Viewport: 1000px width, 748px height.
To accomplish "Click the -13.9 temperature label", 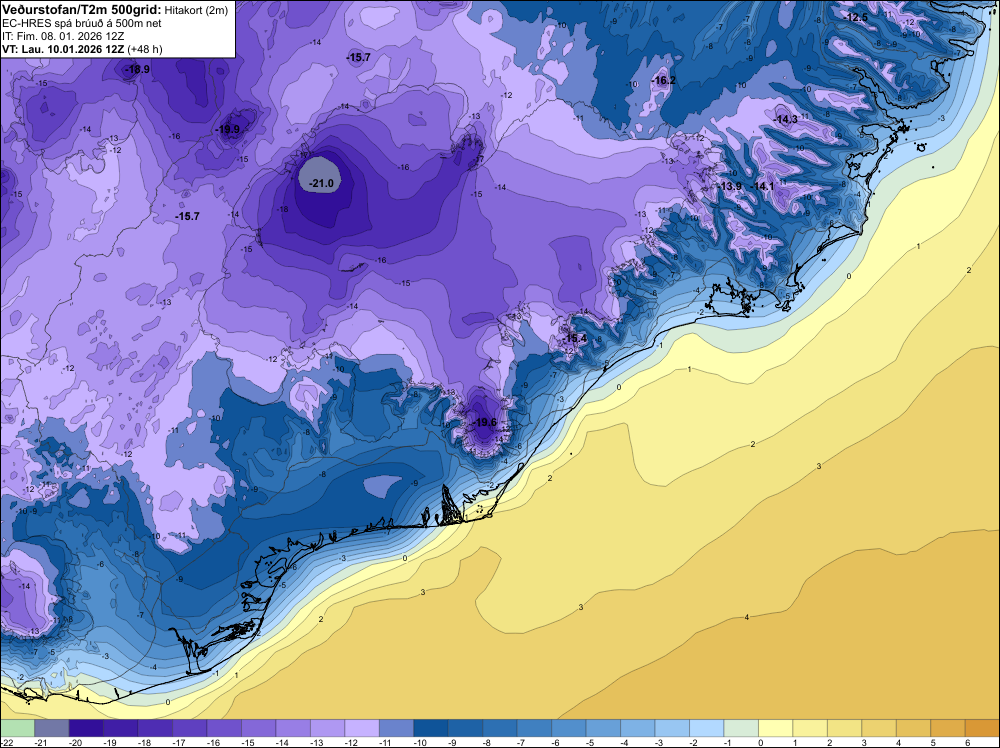I will [730, 186].
